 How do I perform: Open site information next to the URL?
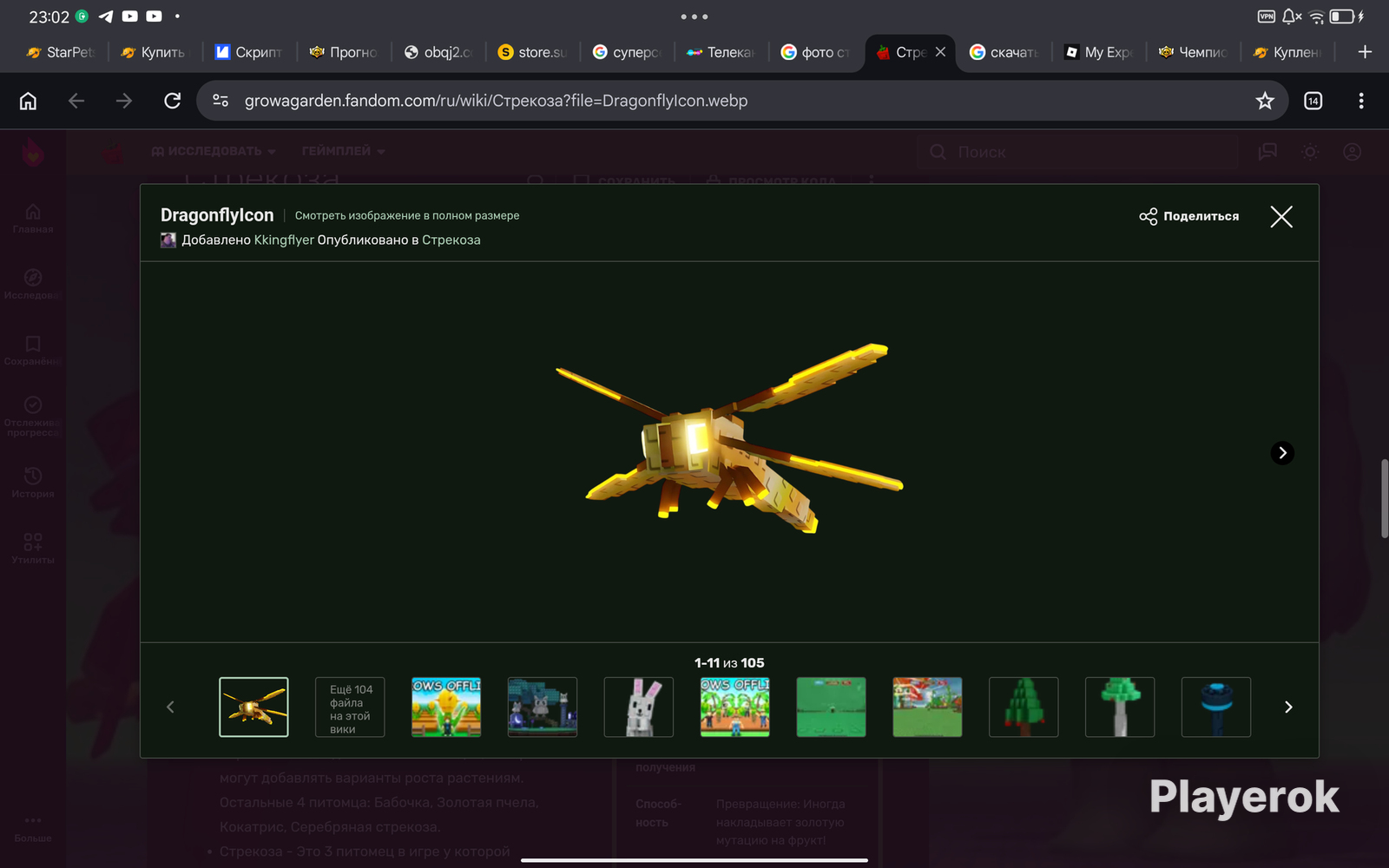click(x=221, y=101)
